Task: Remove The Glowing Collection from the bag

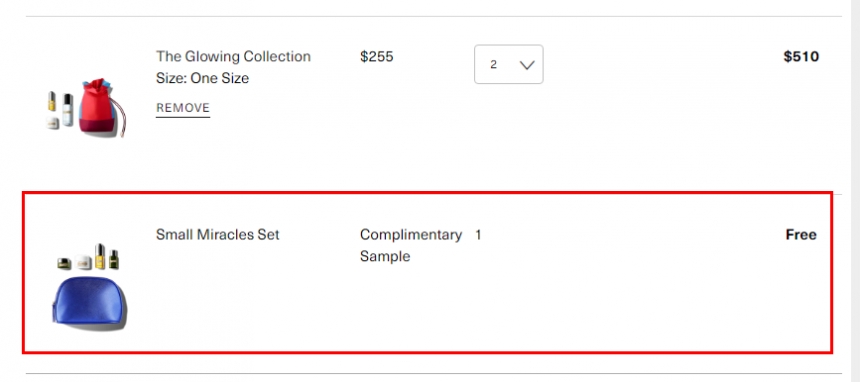Action: 183,108
